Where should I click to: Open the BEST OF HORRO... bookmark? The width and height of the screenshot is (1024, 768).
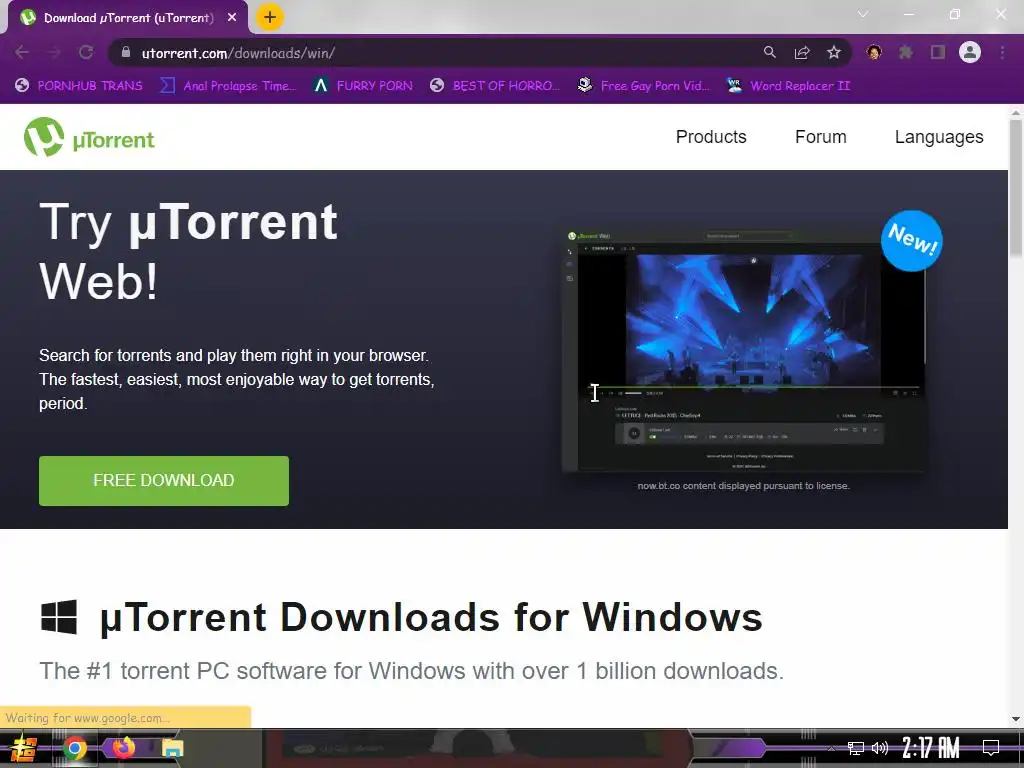pos(495,86)
